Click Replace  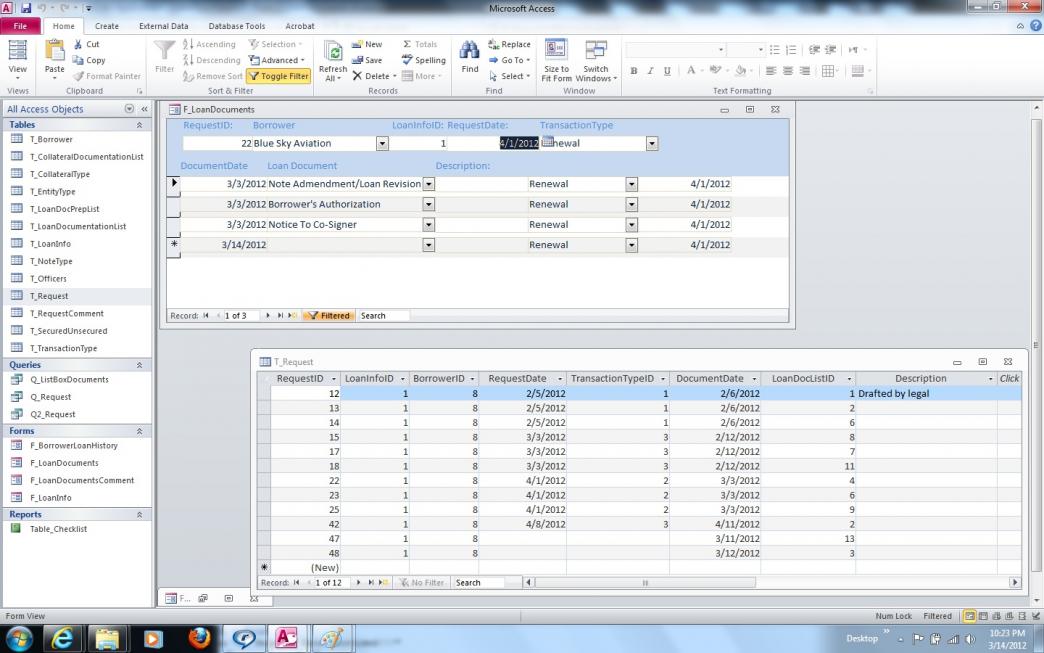tap(509, 44)
